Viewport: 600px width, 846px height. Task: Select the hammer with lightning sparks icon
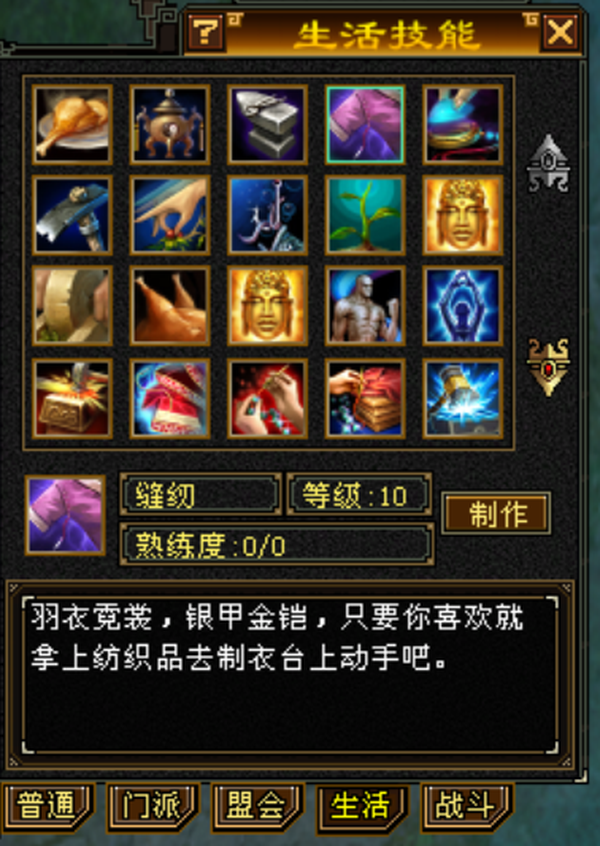pyautogui.click(x=463, y=399)
